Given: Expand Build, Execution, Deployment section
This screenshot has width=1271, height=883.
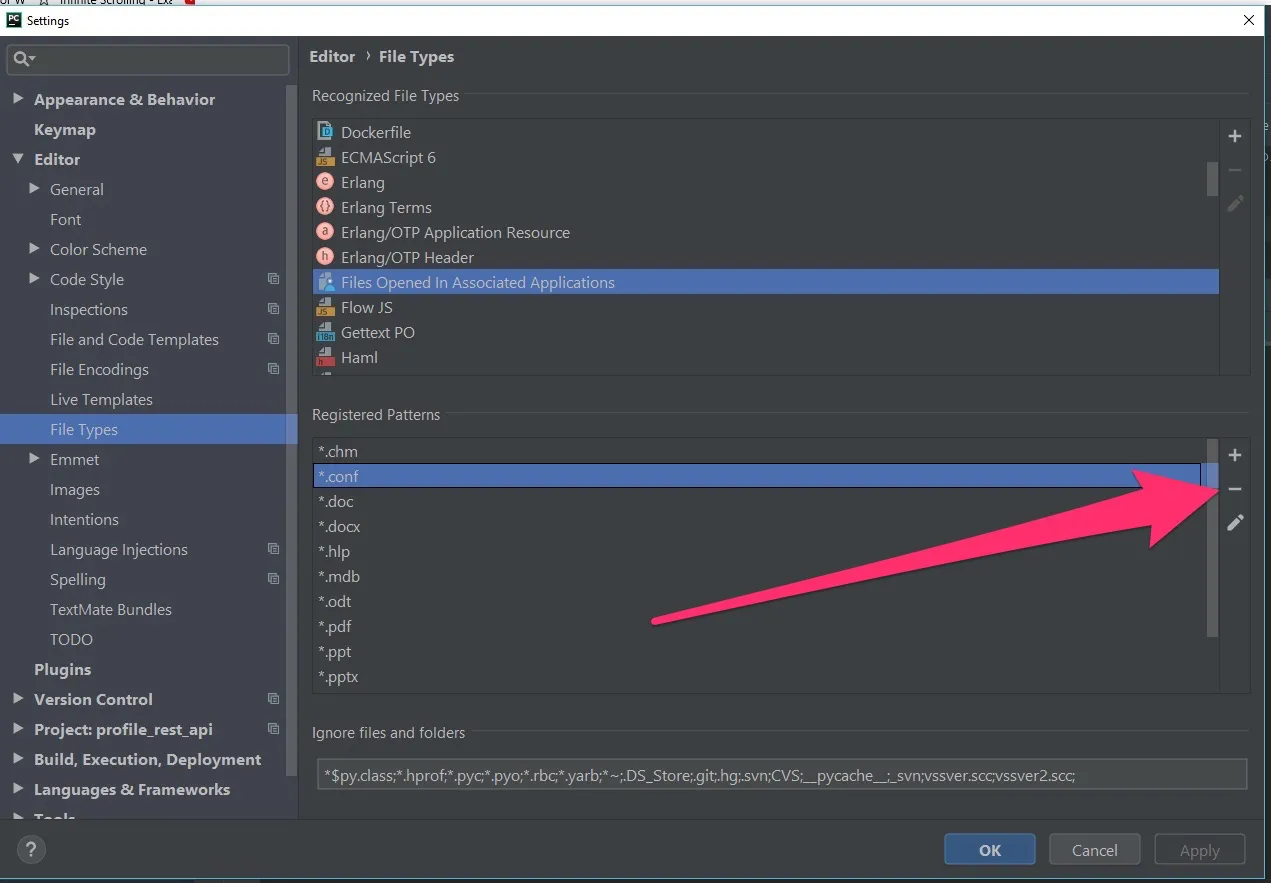Looking at the screenshot, I should point(18,759).
